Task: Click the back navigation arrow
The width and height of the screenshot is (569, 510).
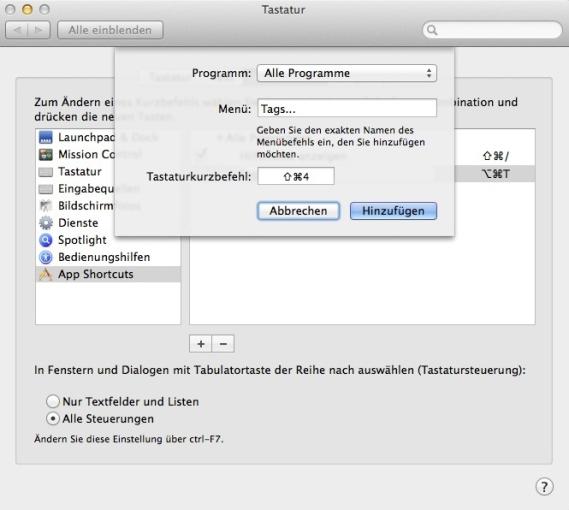Action: (17, 30)
